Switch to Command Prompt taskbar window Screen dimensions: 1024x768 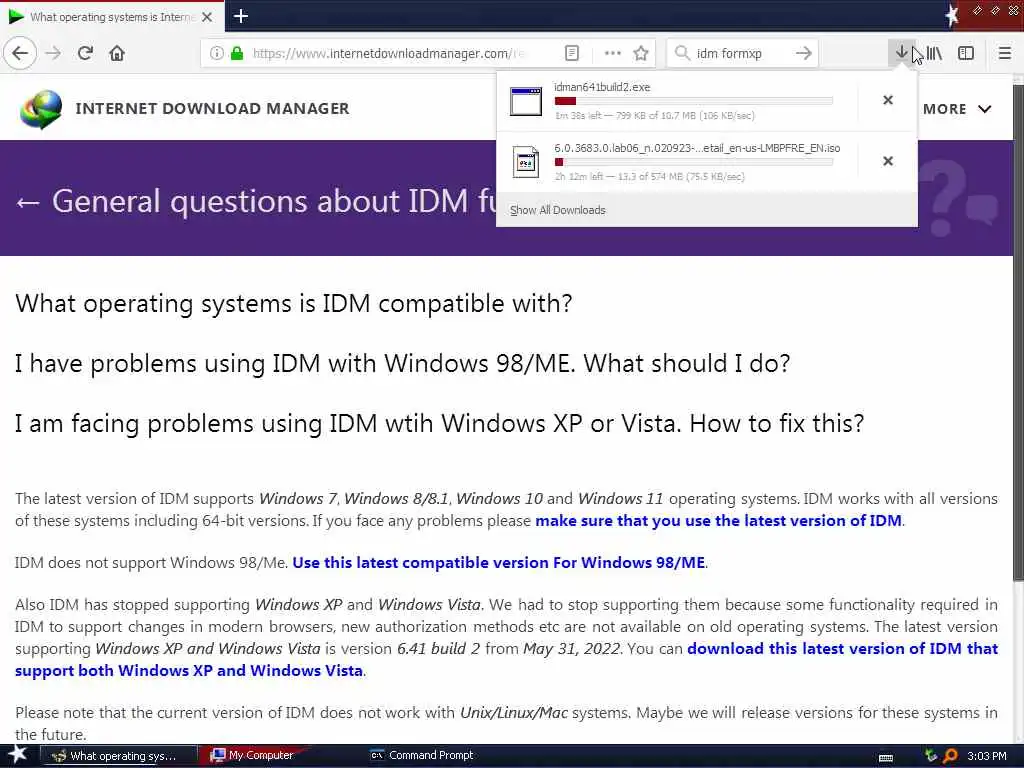click(x=423, y=755)
